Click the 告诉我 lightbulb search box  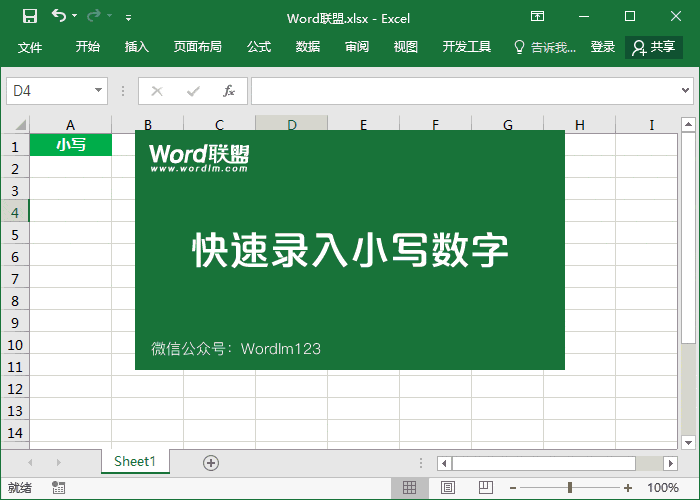545,47
